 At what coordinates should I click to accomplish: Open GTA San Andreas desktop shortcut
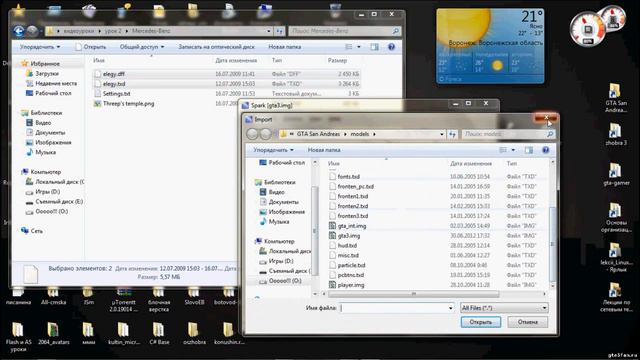click(x=616, y=98)
